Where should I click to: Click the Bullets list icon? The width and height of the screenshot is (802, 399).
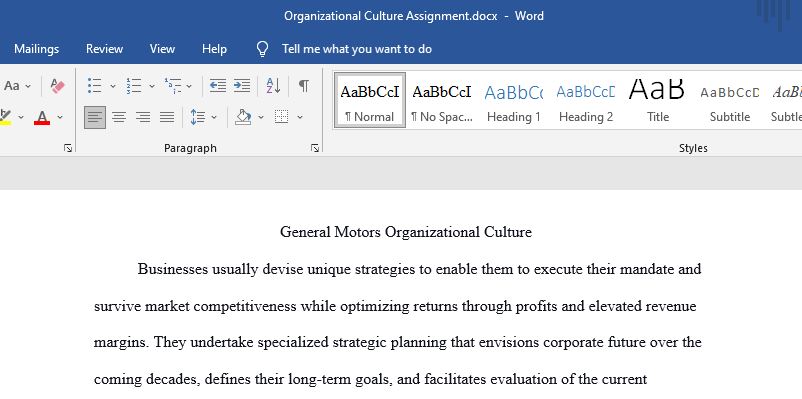(x=95, y=86)
